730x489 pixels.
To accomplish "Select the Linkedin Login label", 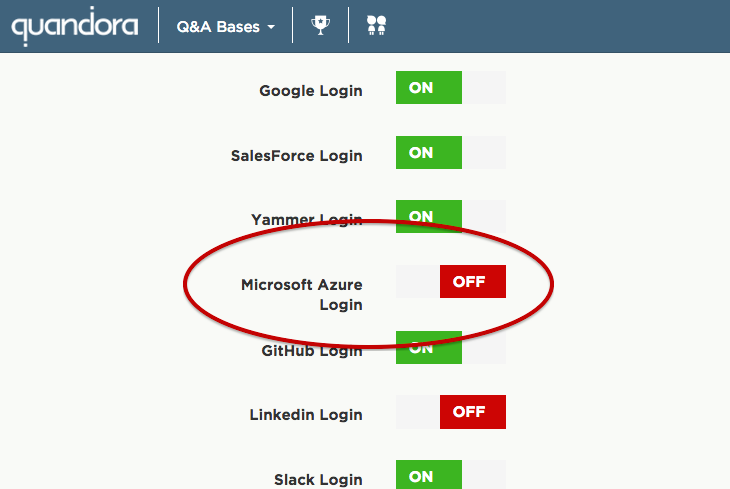I will [306, 414].
